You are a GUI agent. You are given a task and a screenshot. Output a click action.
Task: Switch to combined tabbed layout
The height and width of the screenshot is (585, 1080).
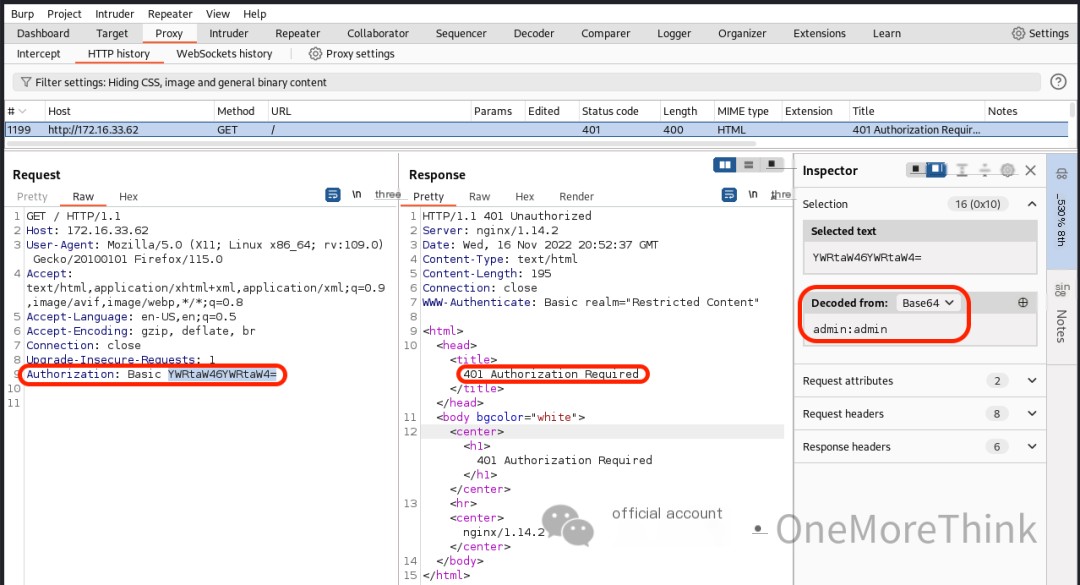772,165
